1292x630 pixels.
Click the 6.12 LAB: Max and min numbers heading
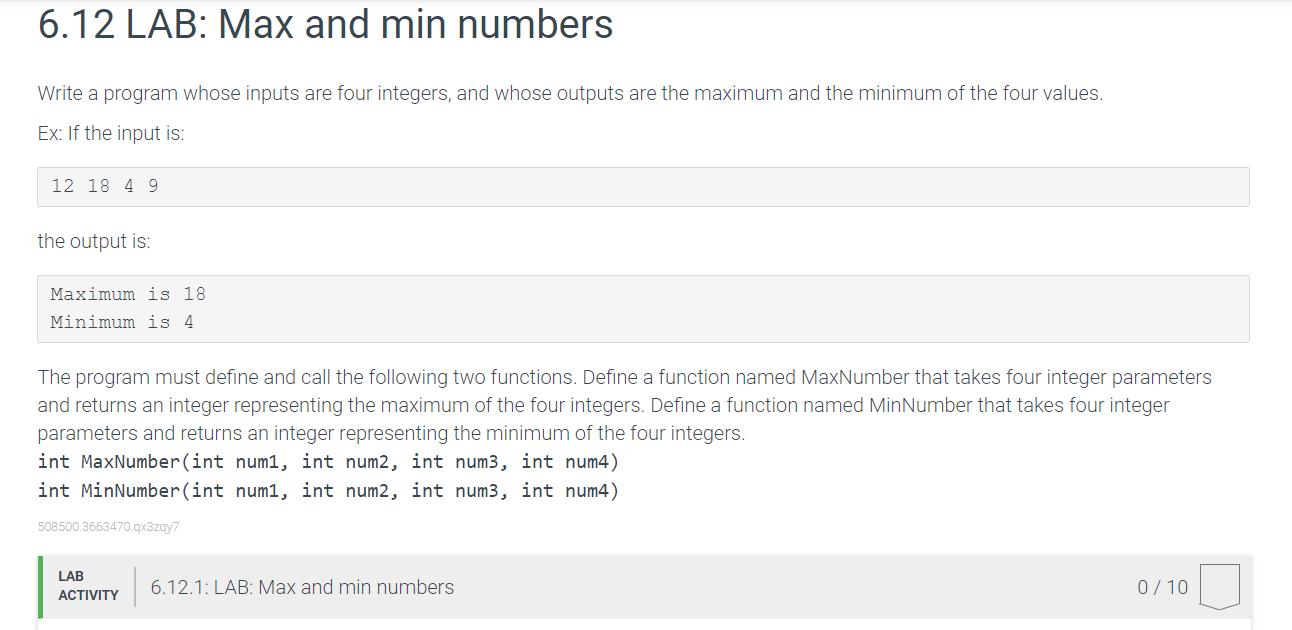coord(324,24)
